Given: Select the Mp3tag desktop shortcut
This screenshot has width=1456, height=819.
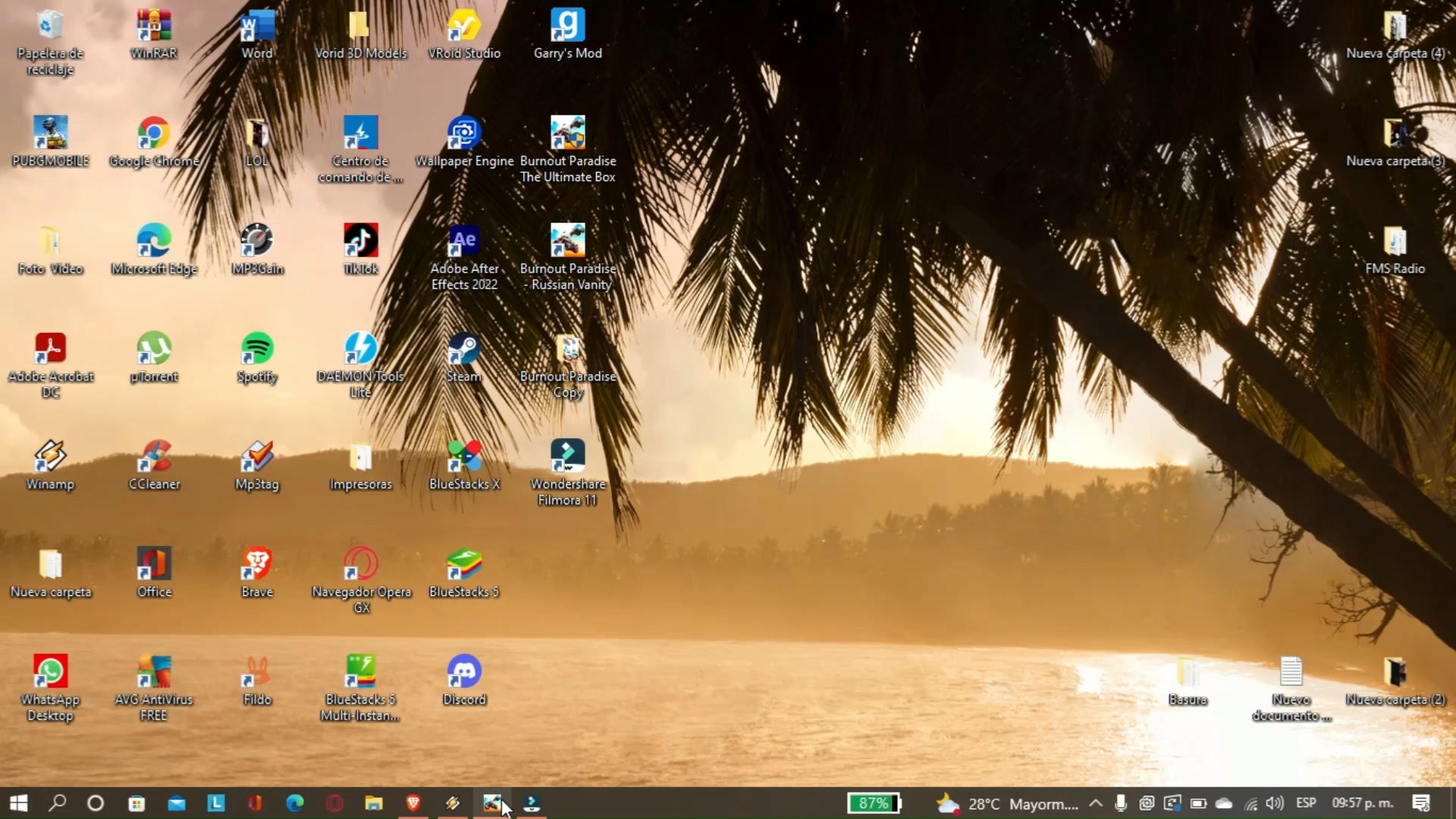Looking at the screenshot, I should 257,466.
